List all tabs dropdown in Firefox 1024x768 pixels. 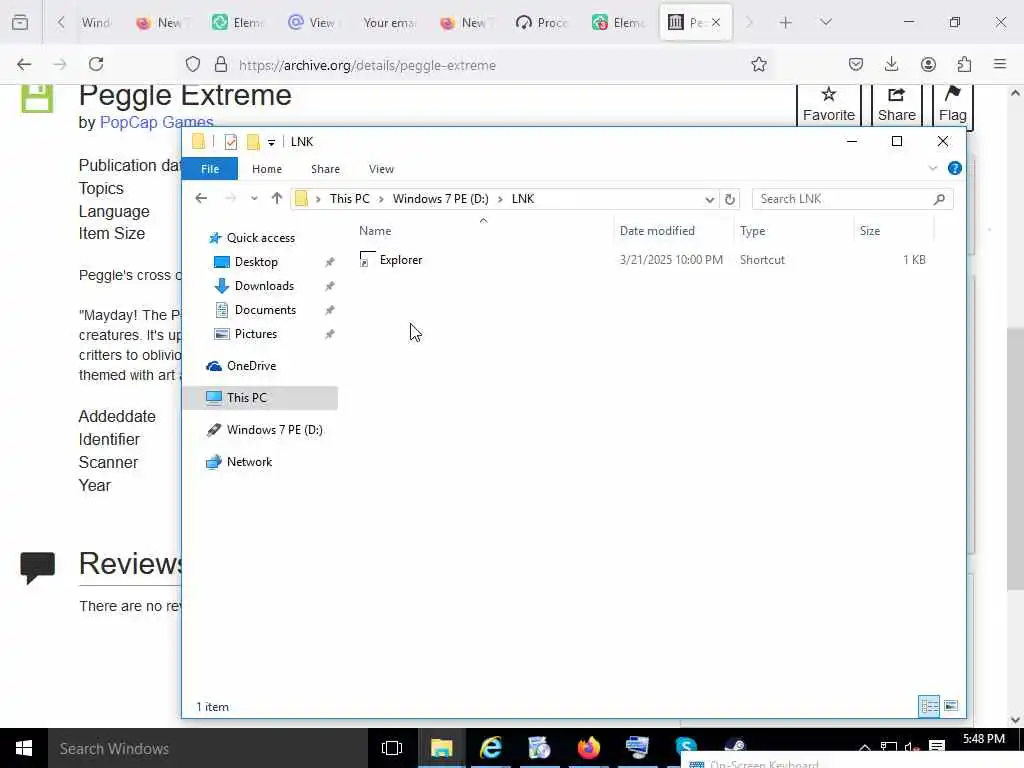[825, 23]
